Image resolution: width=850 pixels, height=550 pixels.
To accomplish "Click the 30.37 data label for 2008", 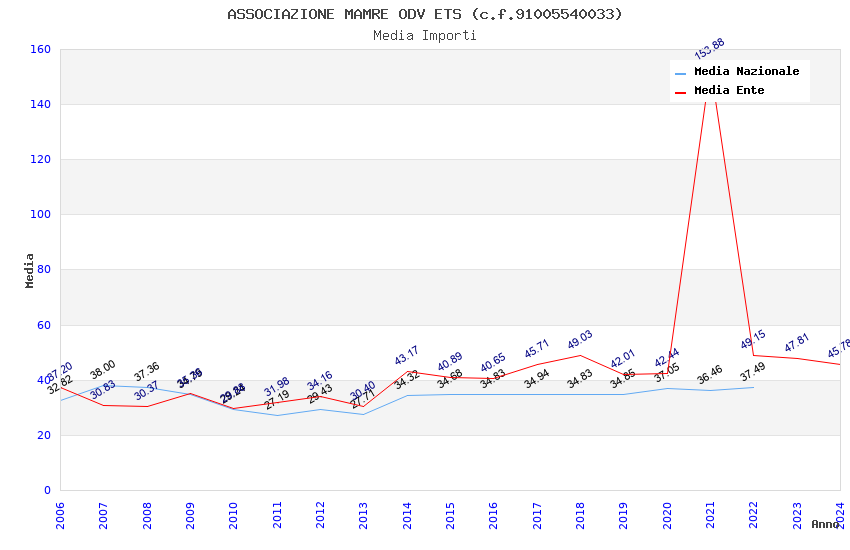I will click(x=146, y=391).
